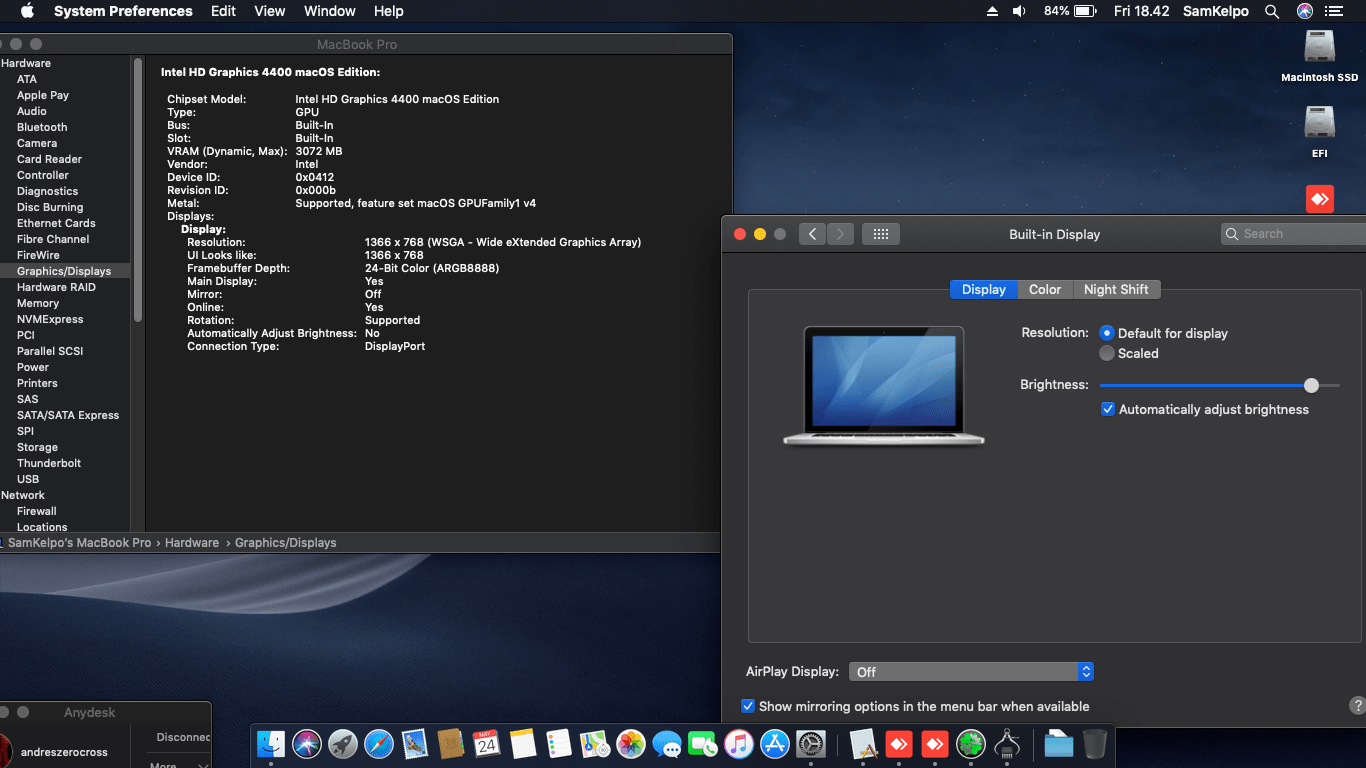Click the Search field in Display preferences

[x=1294, y=234]
